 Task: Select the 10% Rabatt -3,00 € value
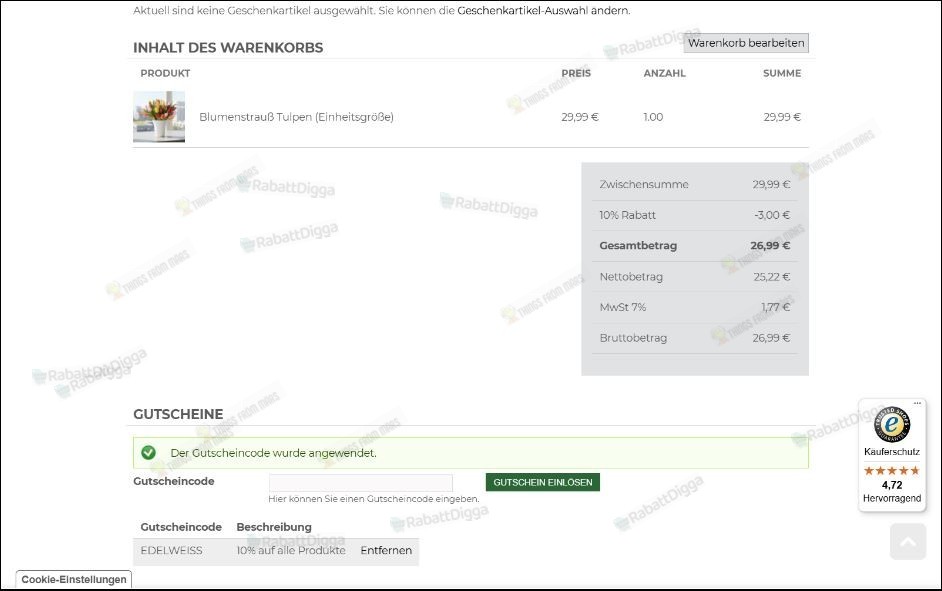772,215
